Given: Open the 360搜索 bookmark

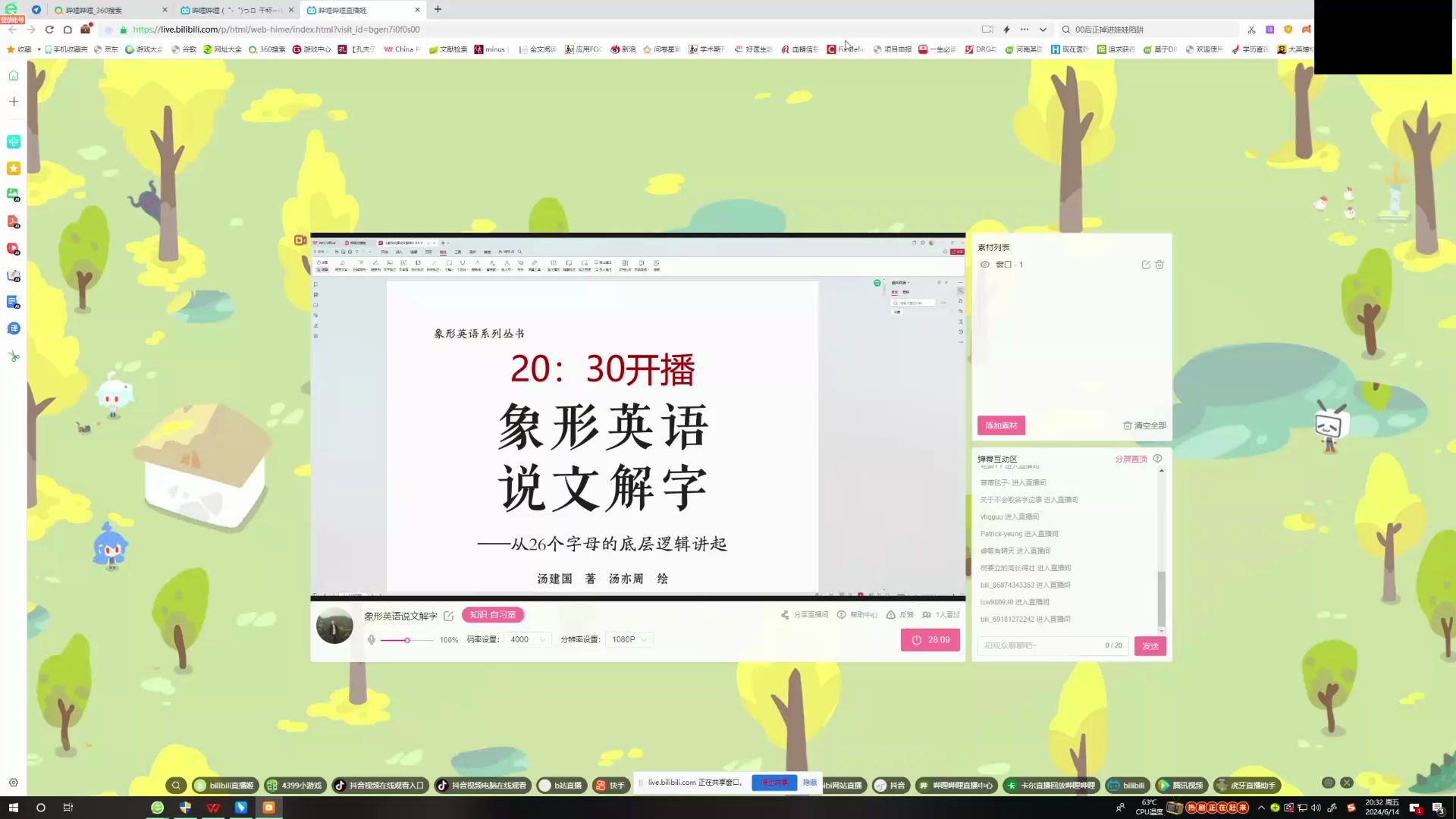Looking at the screenshot, I should (x=267, y=49).
